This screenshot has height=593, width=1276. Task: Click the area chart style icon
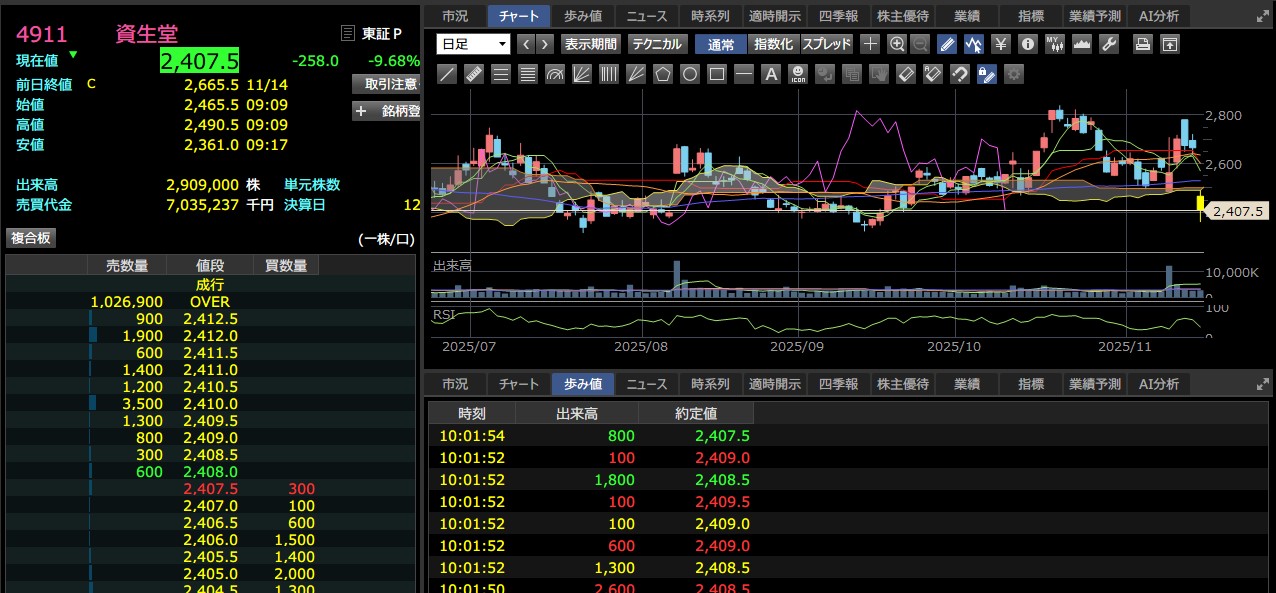(1081, 44)
